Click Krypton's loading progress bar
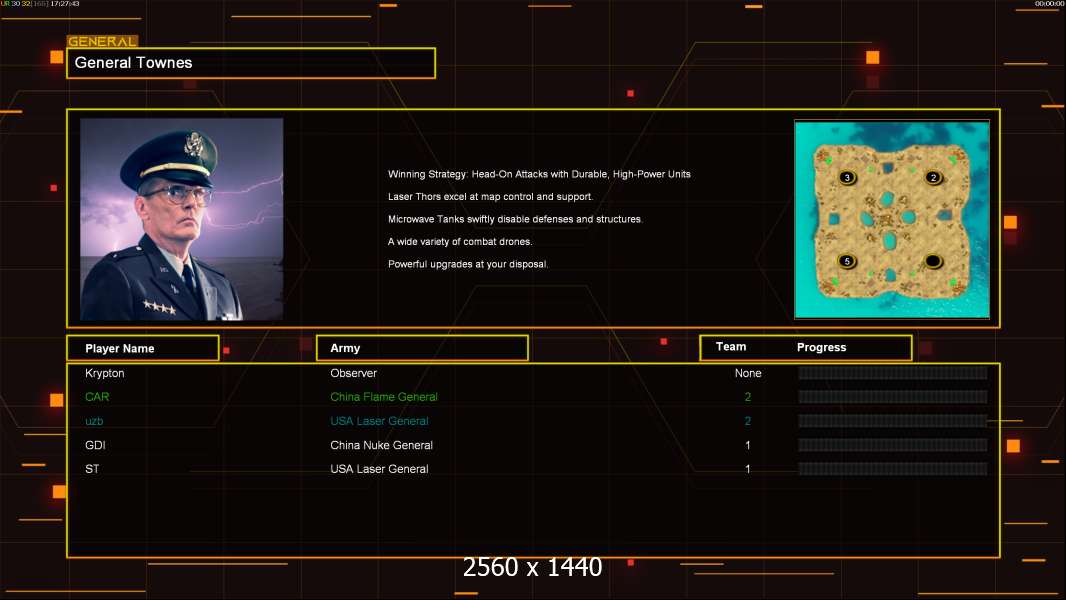Viewport: 1066px width, 600px height. point(893,373)
